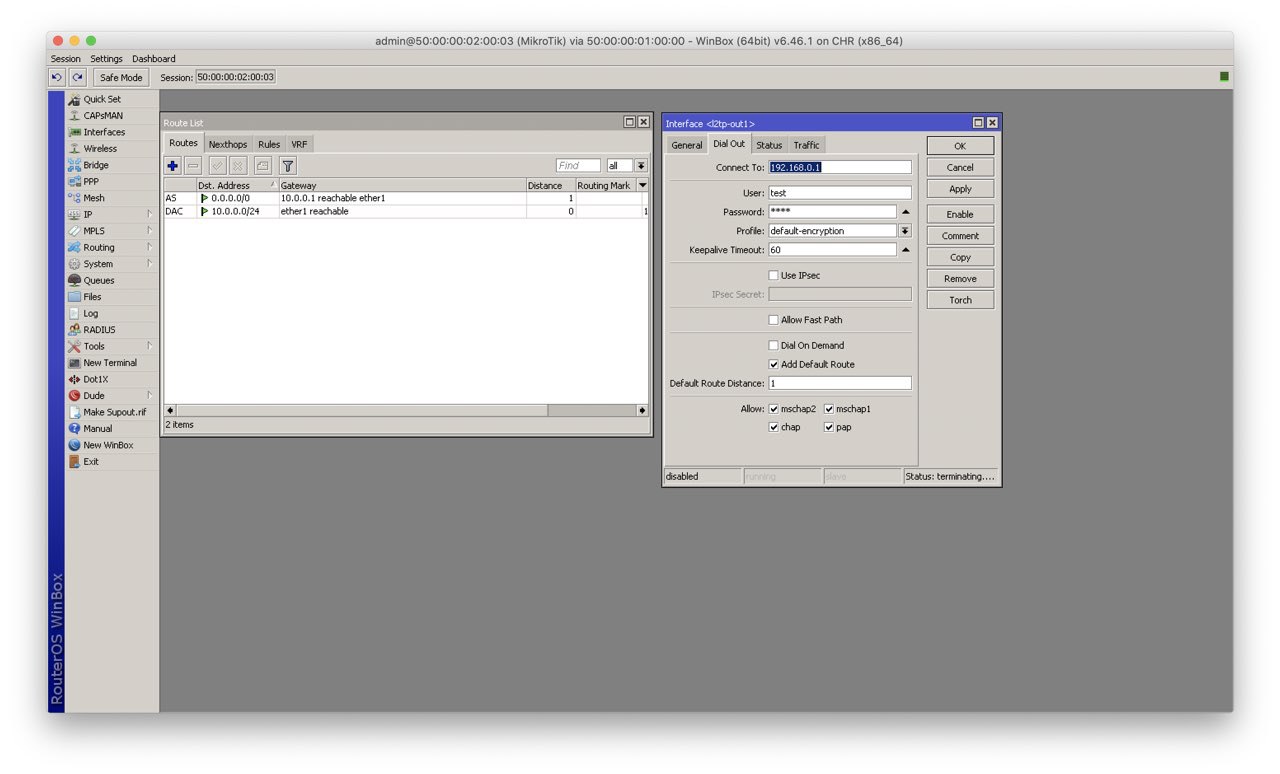
Task: Open Dot1X sidebar entry
Action: pyautogui.click(x=96, y=380)
